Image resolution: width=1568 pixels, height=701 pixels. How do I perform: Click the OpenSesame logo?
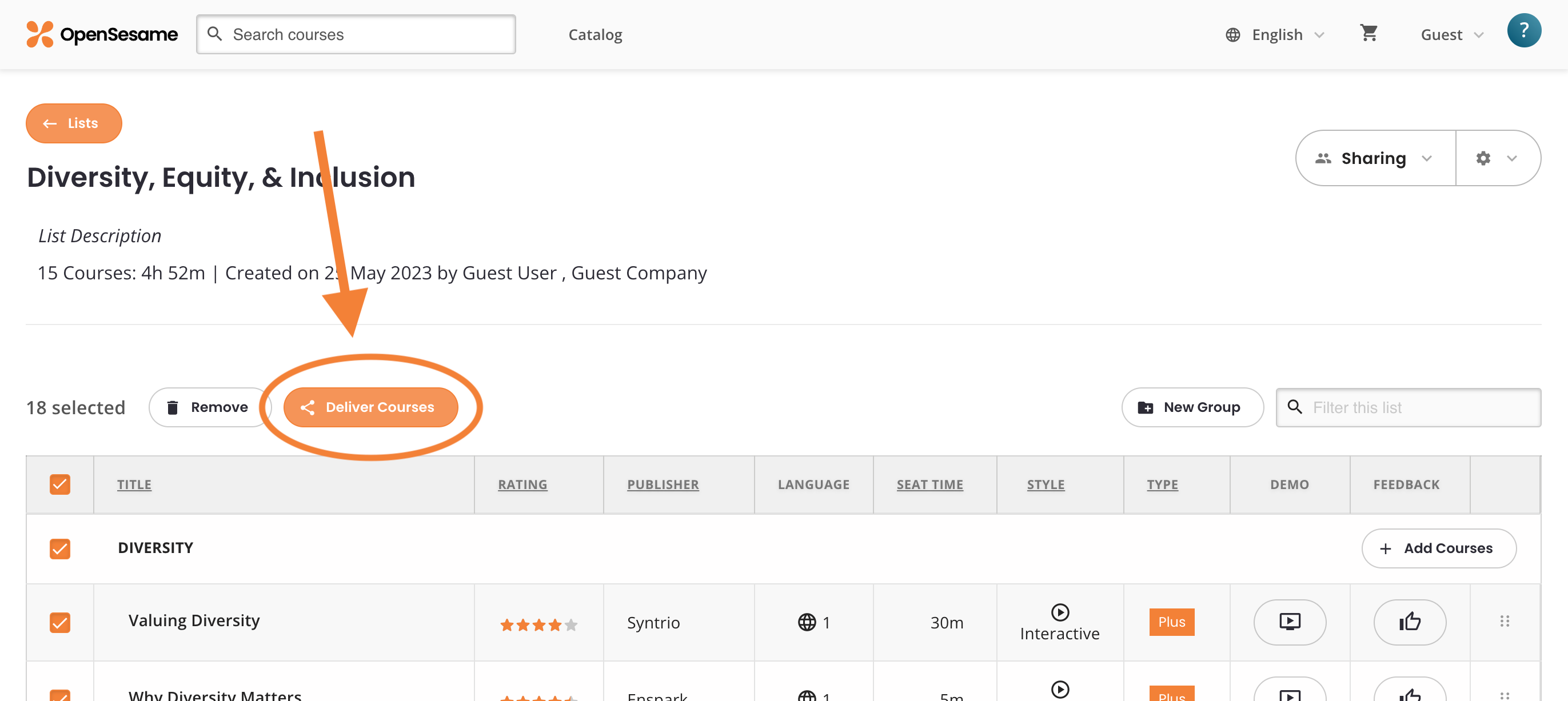pos(102,34)
